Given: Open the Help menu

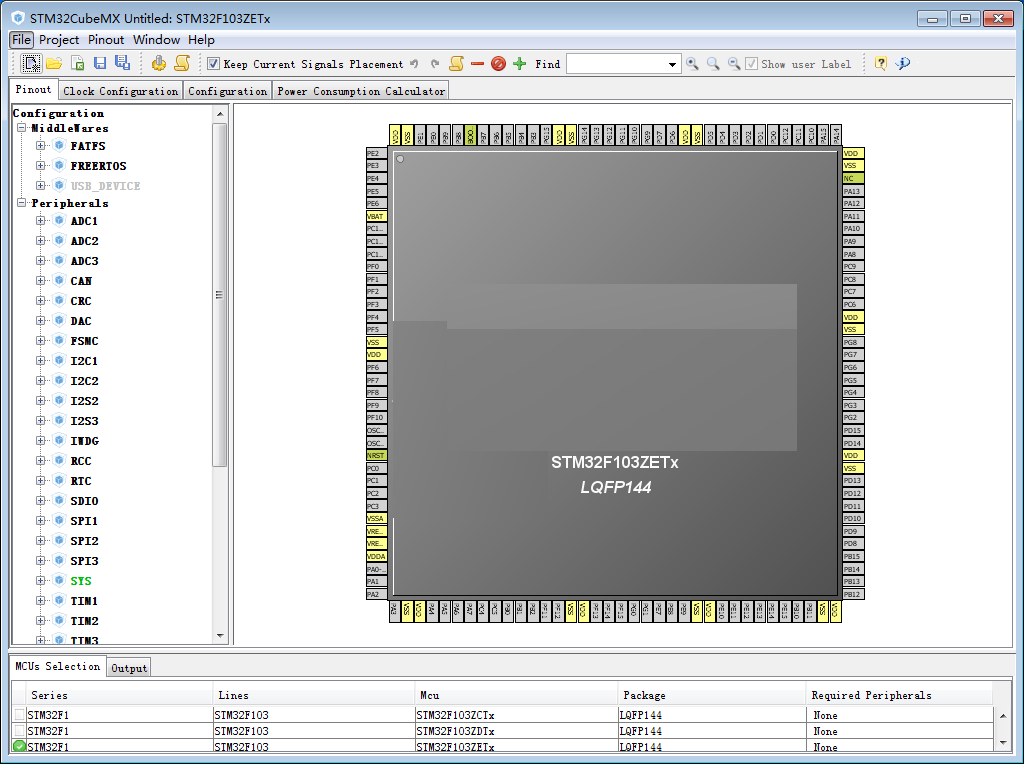Looking at the screenshot, I should point(201,39).
